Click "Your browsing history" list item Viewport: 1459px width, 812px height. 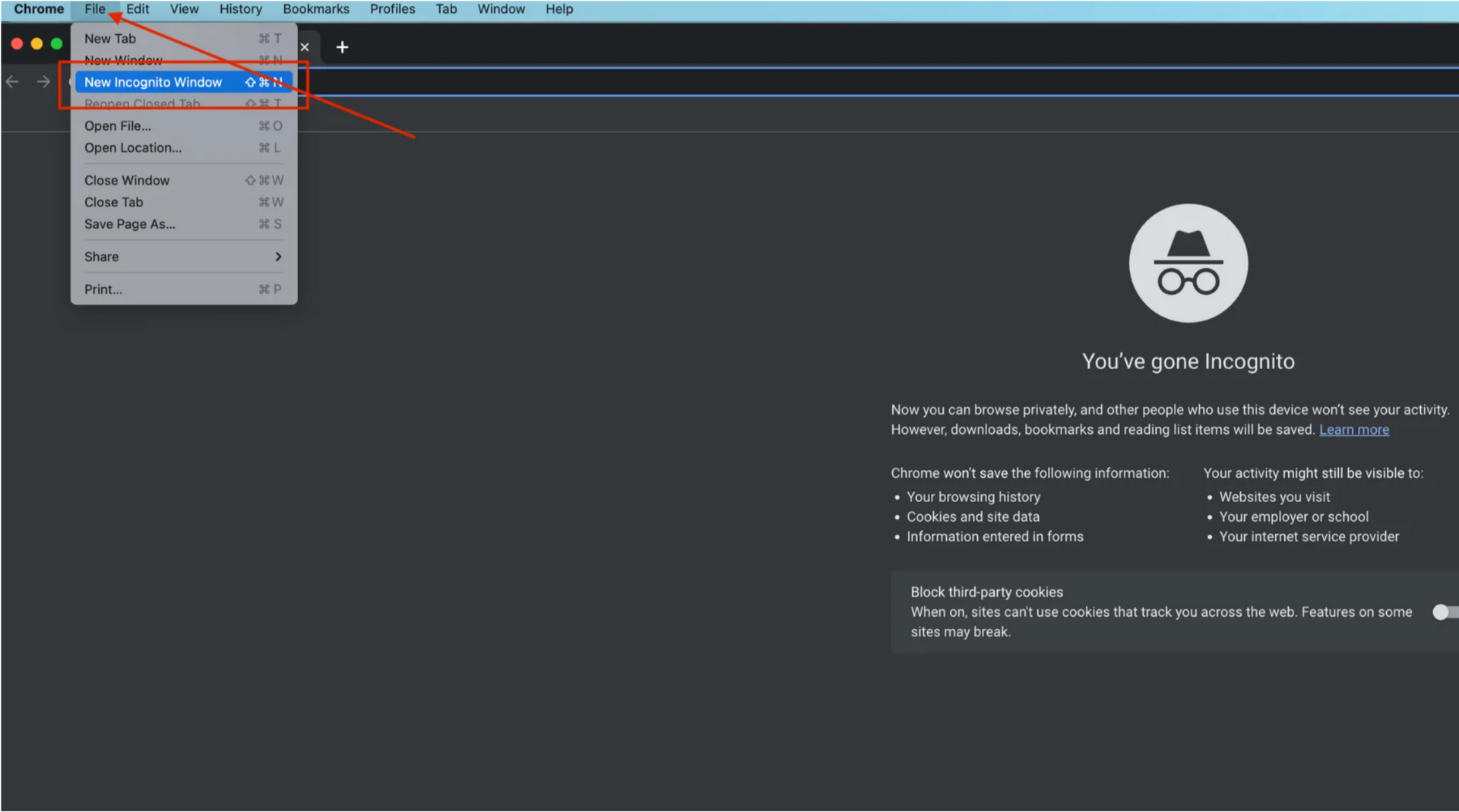click(973, 497)
